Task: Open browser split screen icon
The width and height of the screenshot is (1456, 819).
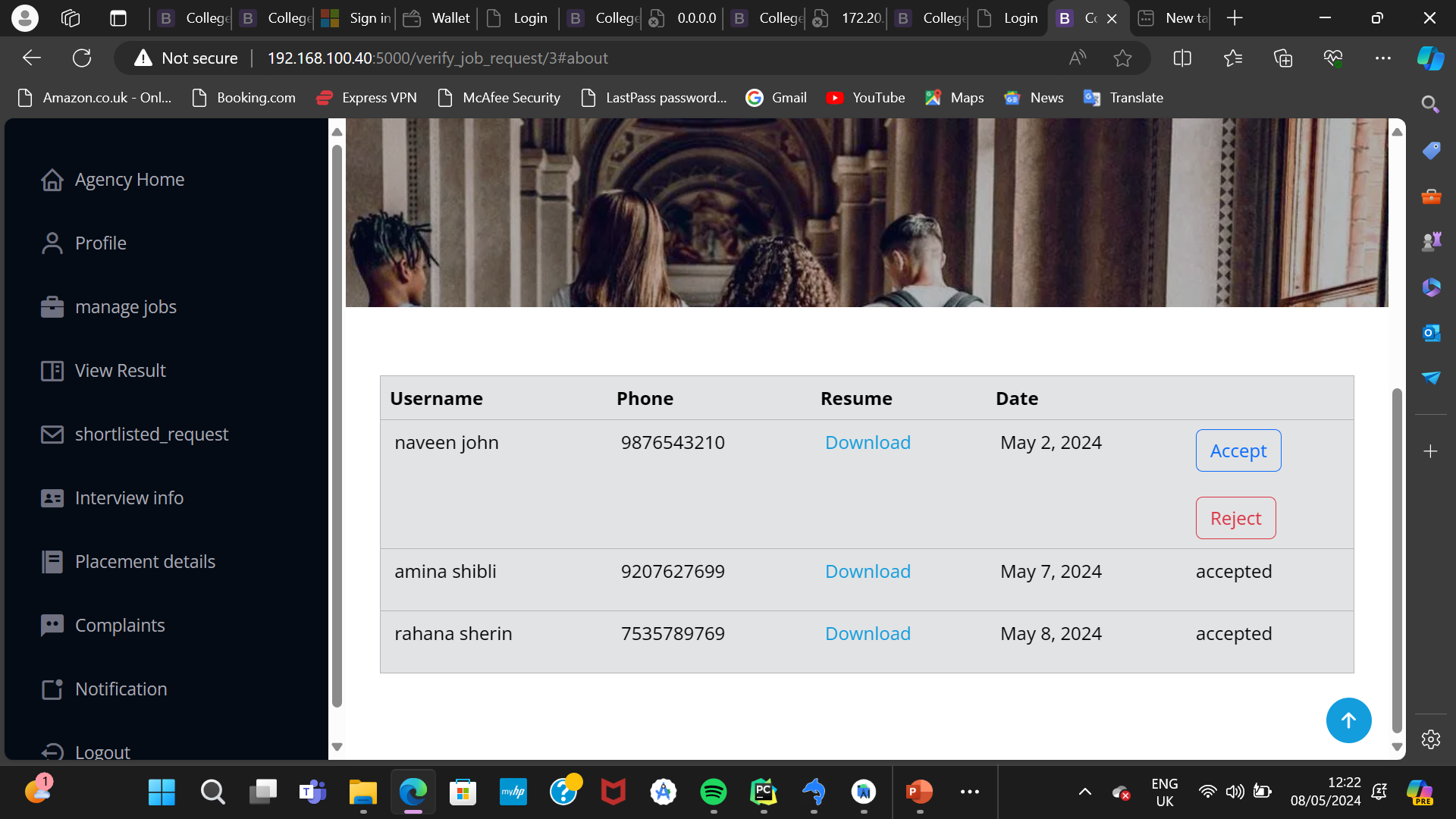Action: tap(1182, 58)
